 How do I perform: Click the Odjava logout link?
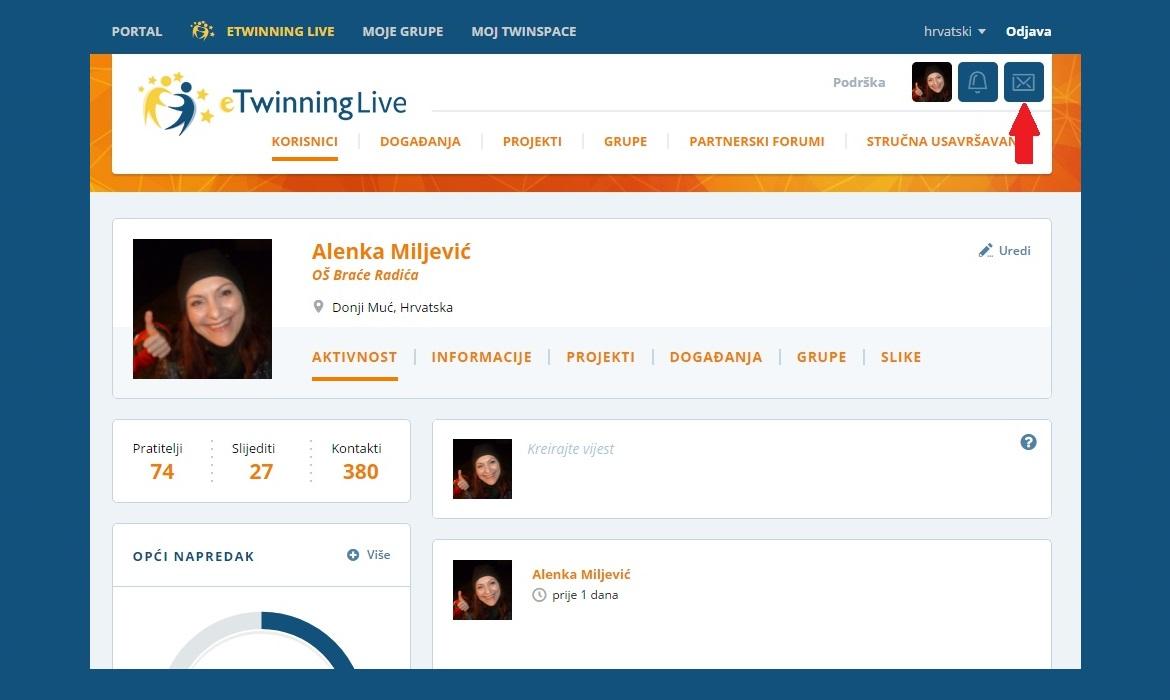[x=1028, y=31]
